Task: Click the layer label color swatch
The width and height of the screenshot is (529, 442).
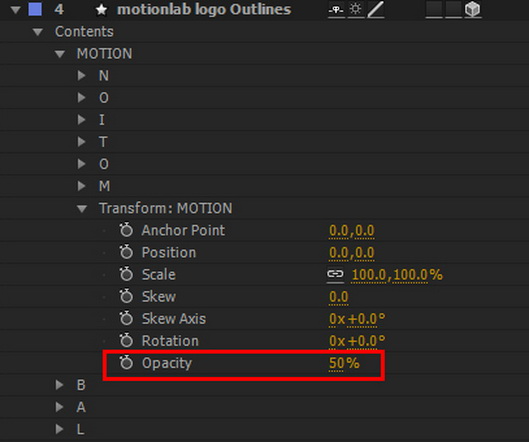Action: click(x=35, y=9)
